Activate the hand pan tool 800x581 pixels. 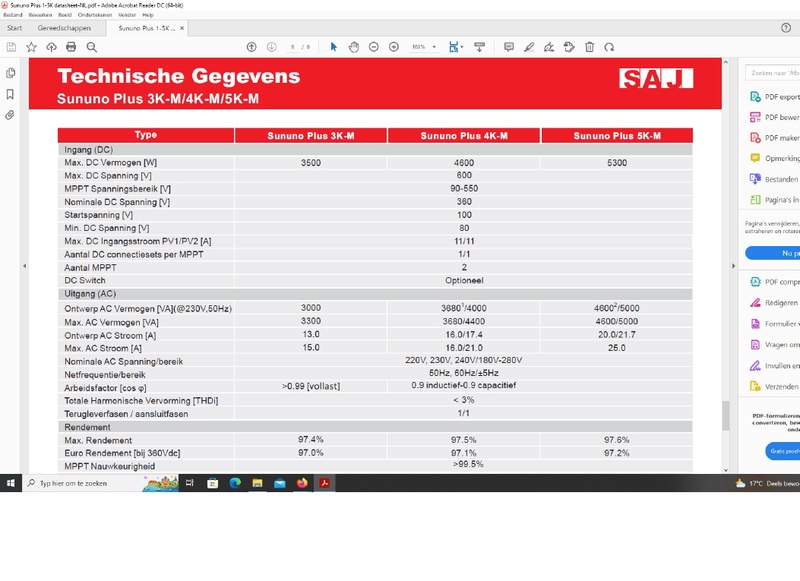[x=354, y=47]
